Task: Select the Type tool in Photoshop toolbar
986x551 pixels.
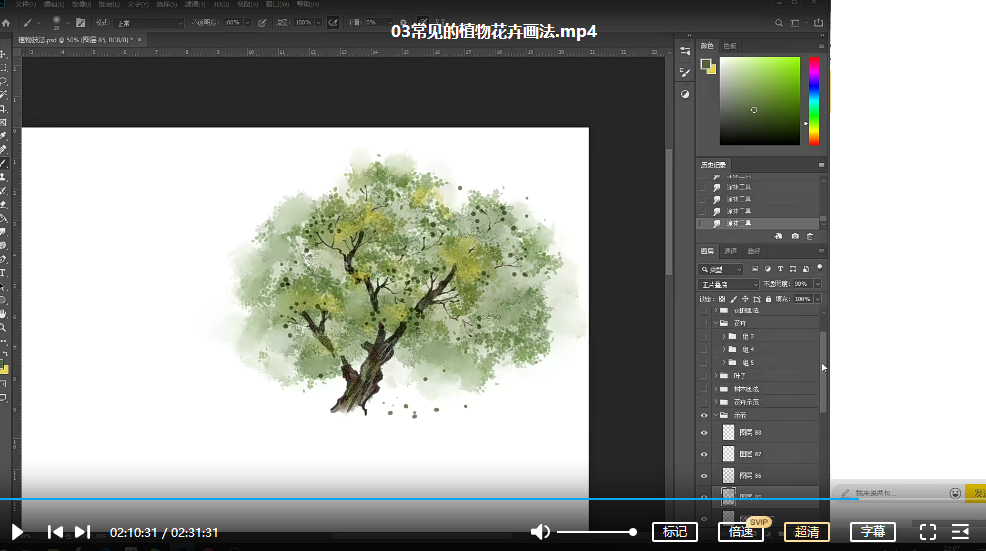Action: [4, 272]
